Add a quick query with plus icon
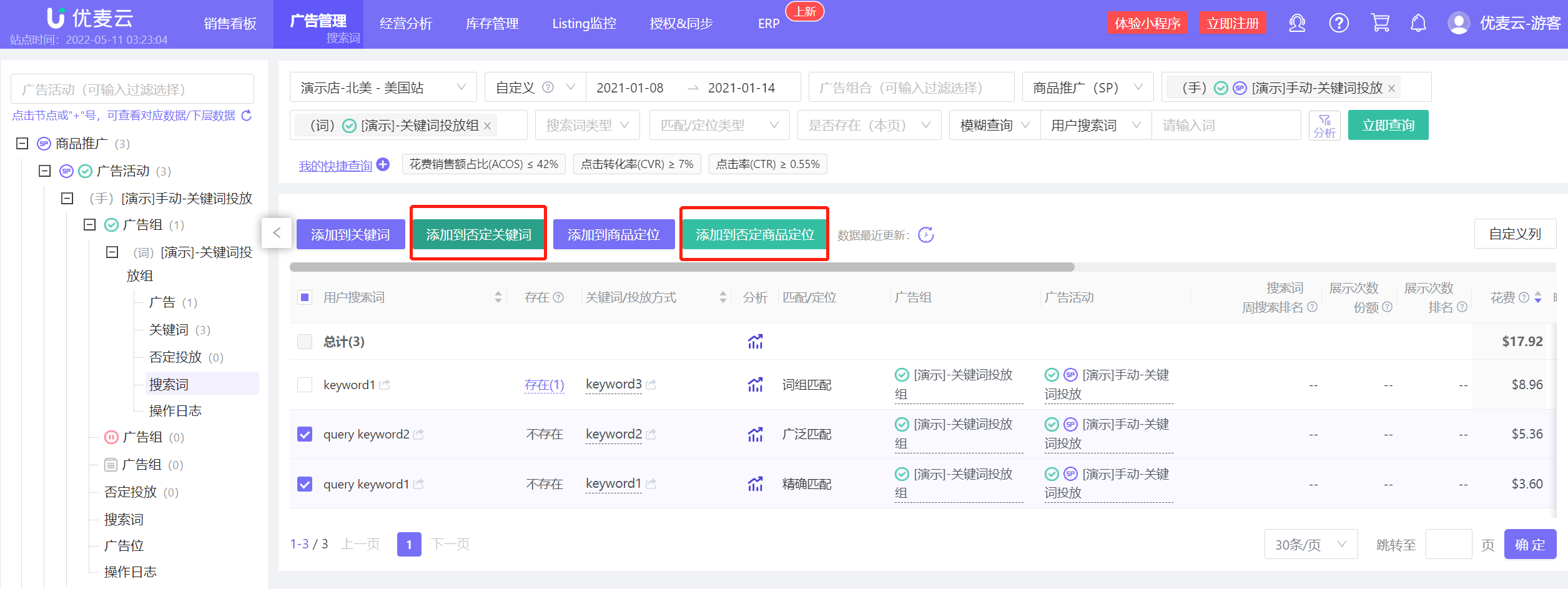This screenshot has width=1568, height=589. pyautogui.click(x=383, y=164)
